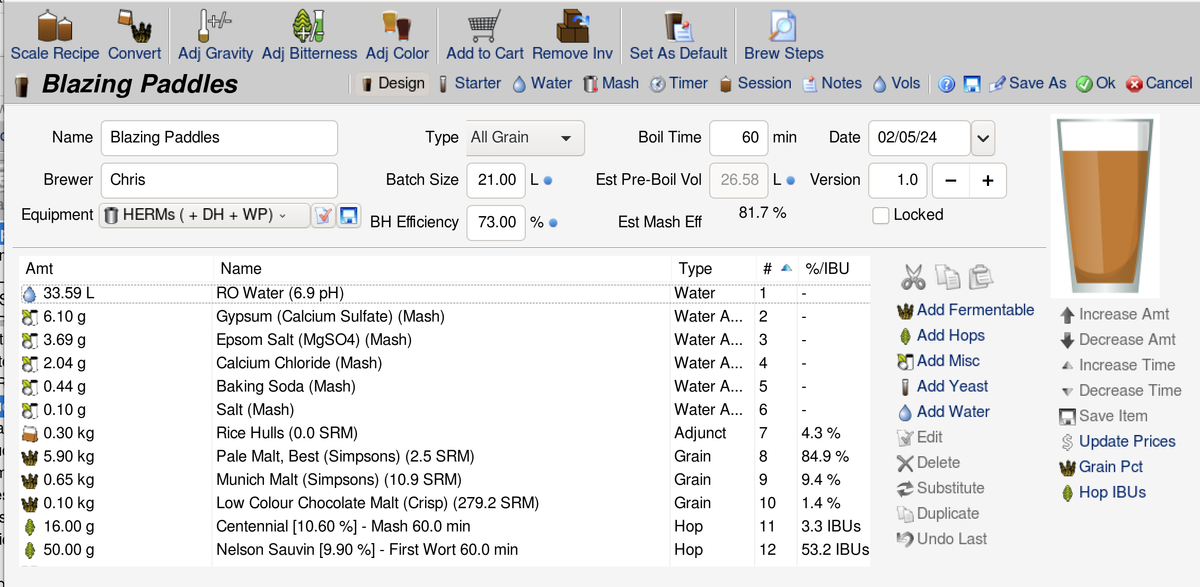
Task: Toggle the Locked checkbox
Action: (881, 215)
